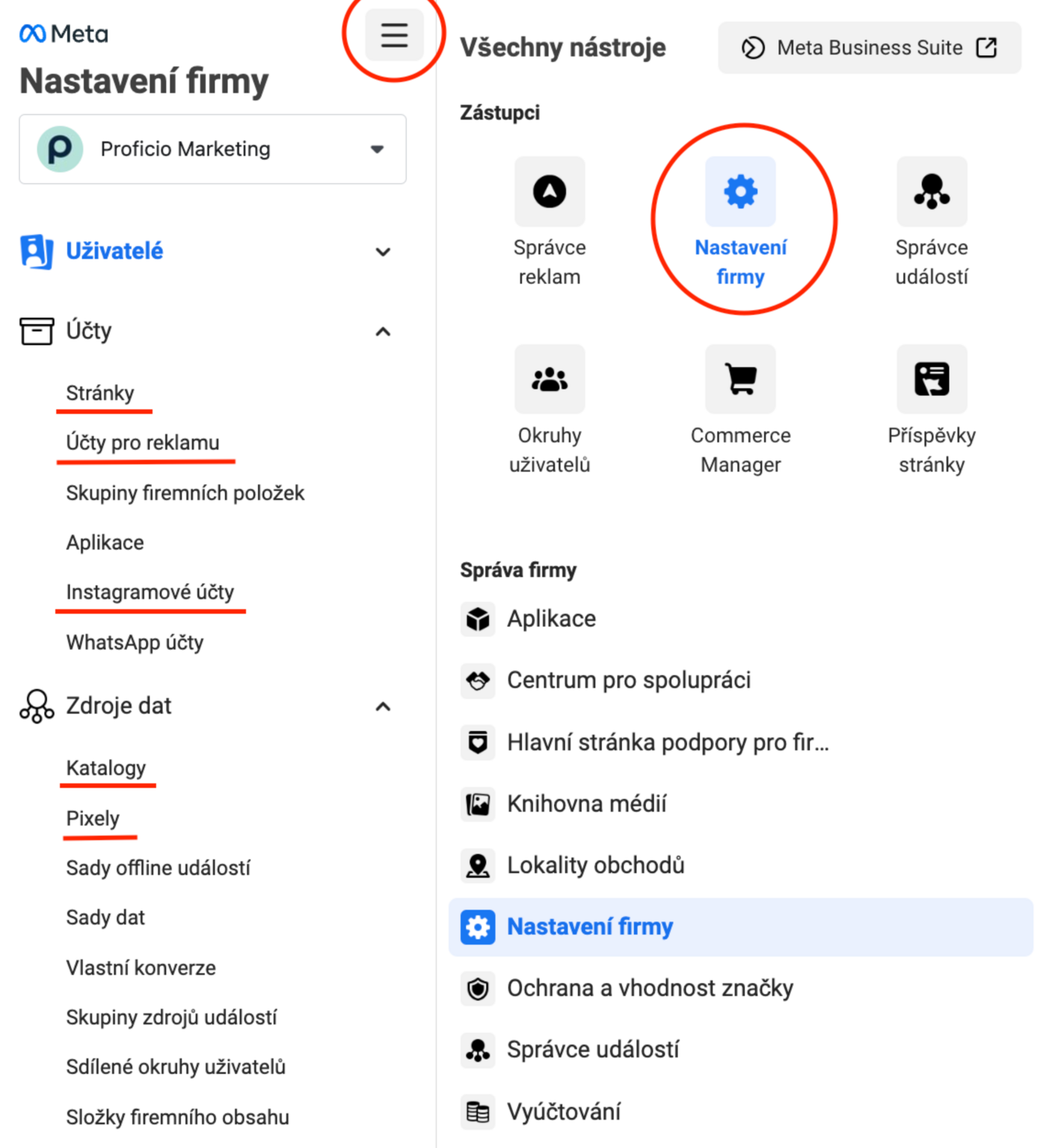The width and height of the screenshot is (1037, 1148).
Task: Expand the Uživatelé section
Action: coord(206,251)
